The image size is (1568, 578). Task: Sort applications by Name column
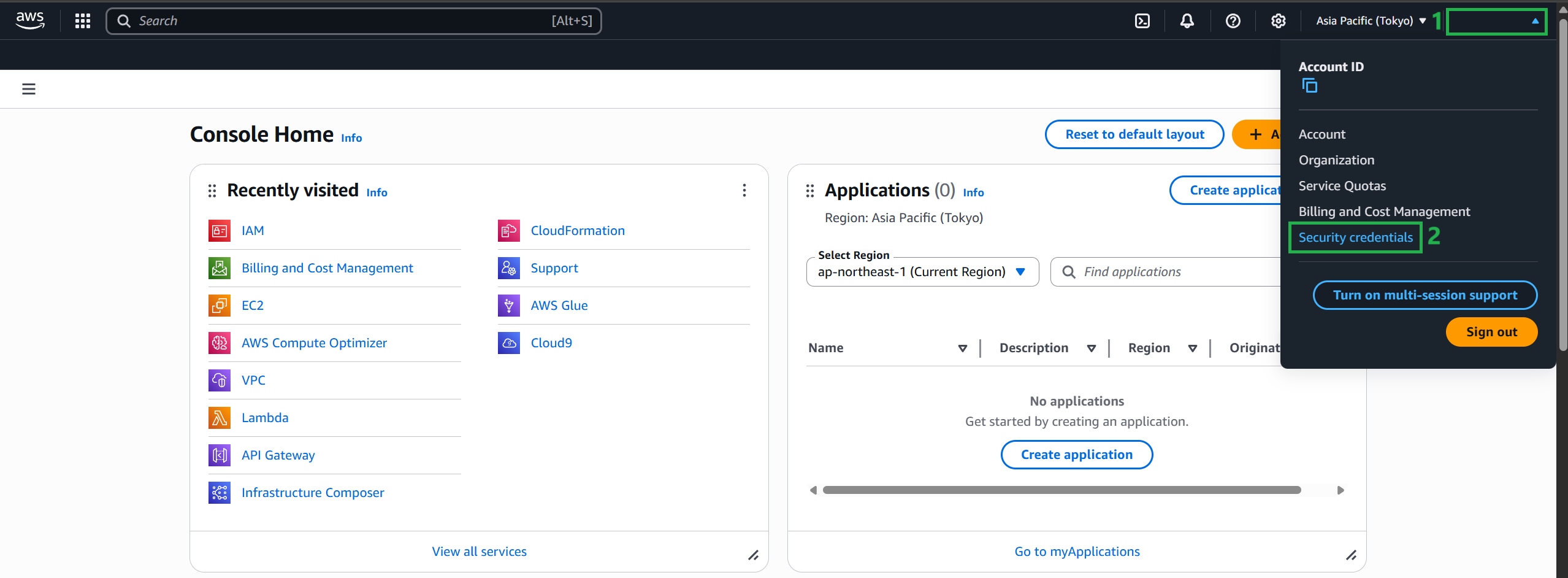tap(962, 349)
